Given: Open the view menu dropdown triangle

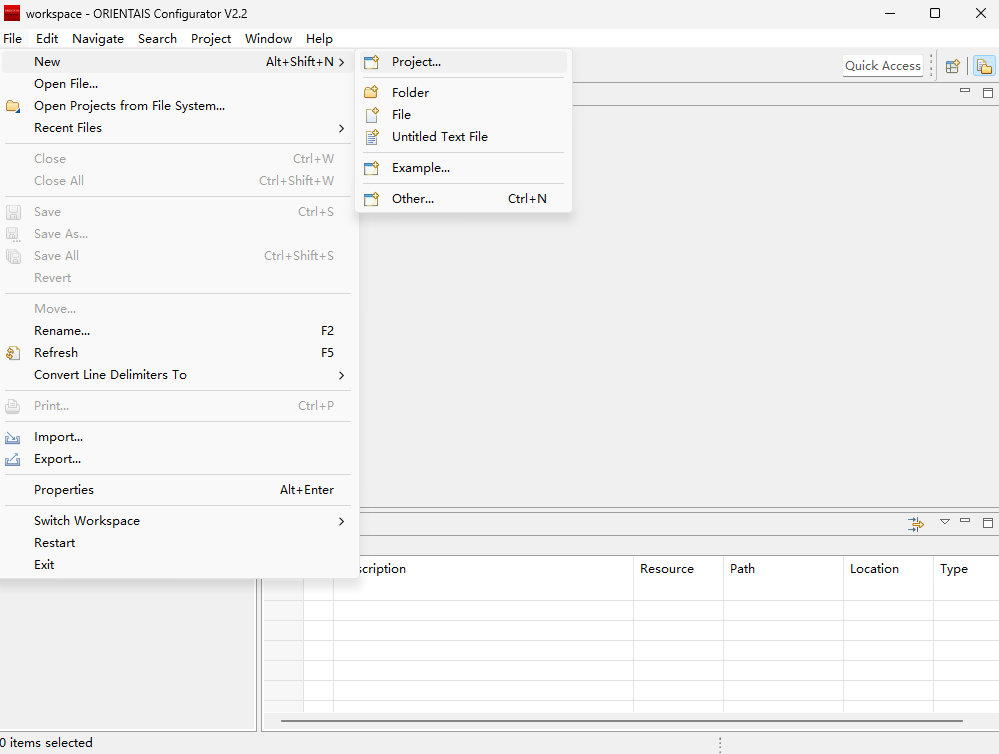Looking at the screenshot, I should [945, 522].
